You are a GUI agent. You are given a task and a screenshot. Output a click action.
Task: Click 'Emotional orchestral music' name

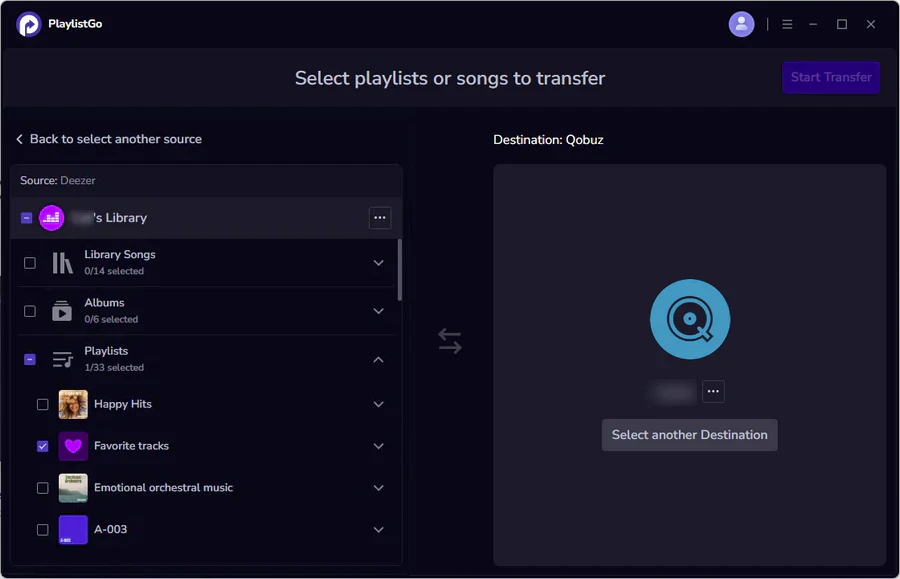pyautogui.click(x=164, y=488)
